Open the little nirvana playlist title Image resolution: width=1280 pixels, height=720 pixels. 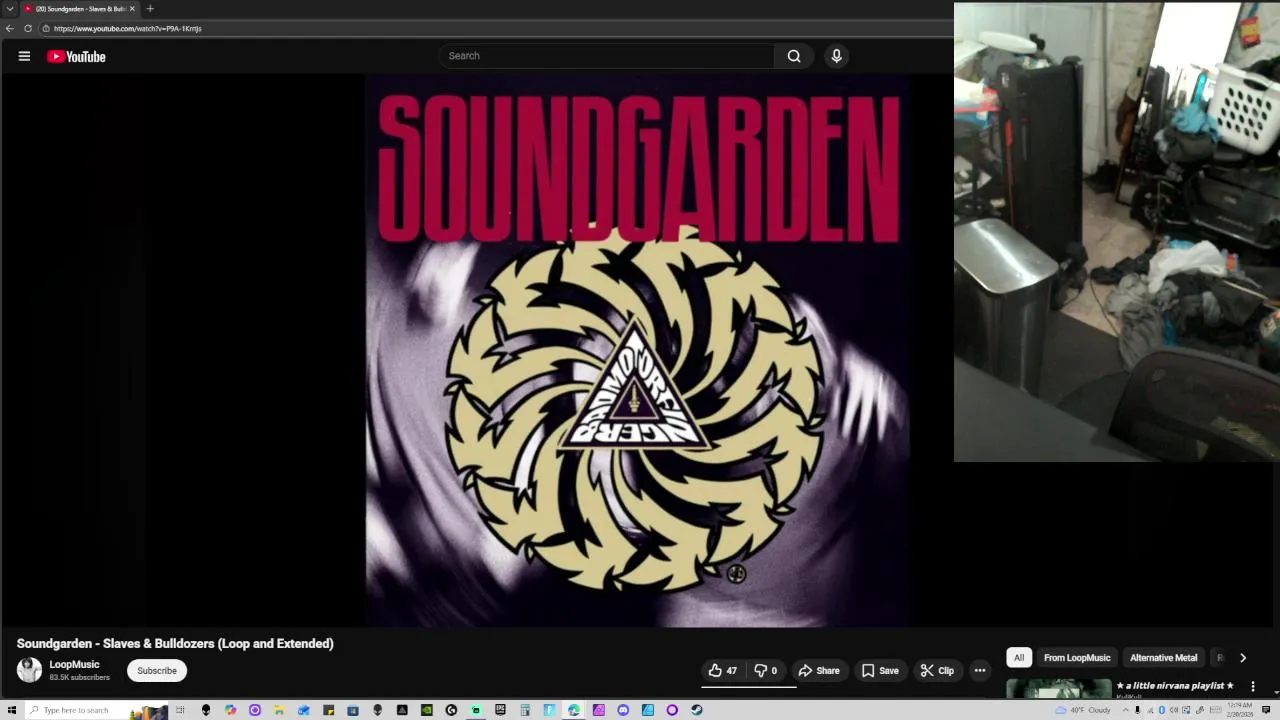1175,686
